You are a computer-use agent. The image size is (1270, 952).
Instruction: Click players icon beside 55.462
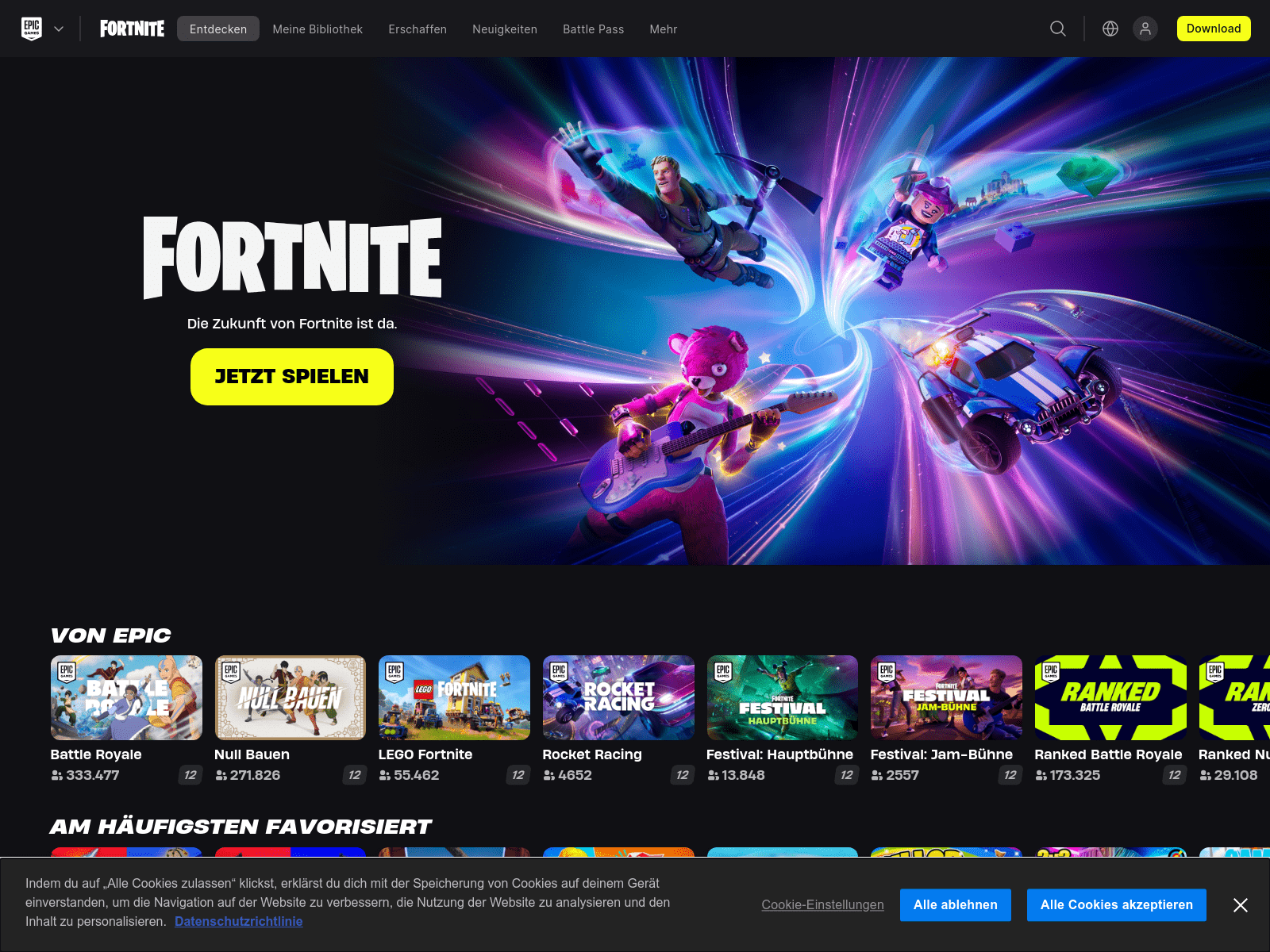tap(385, 775)
